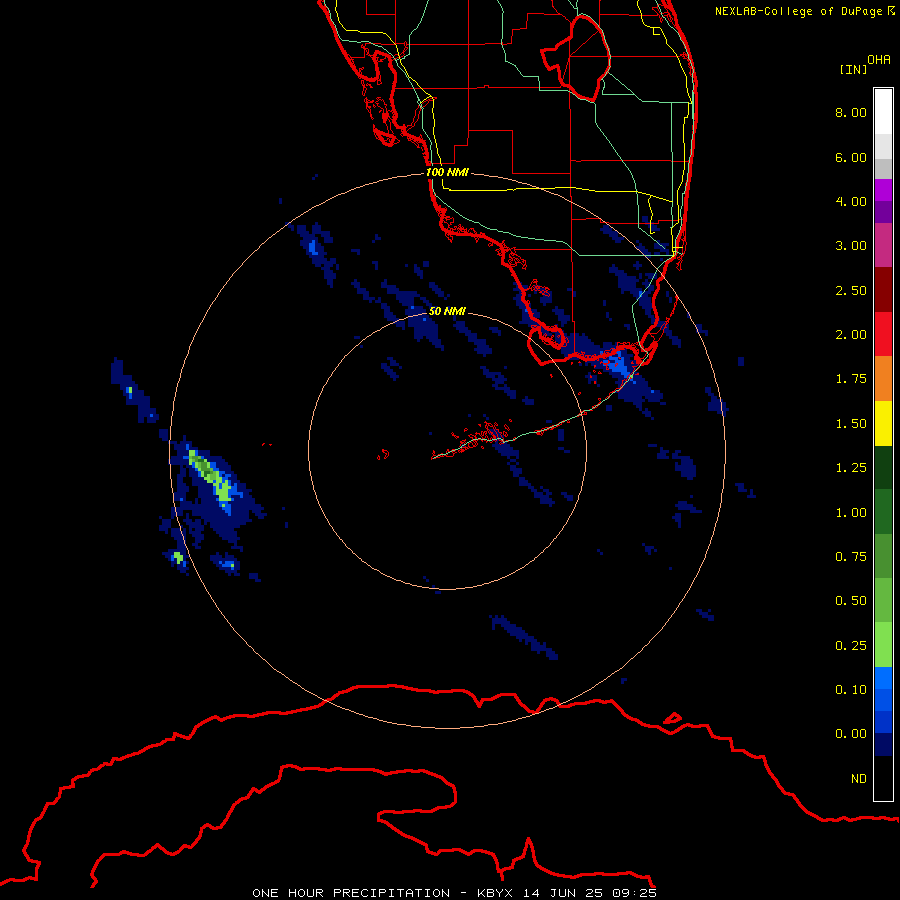The width and height of the screenshot is (900, 900).
Task: Click the Lake Okeechobee outline
Action: tap(577, 59)
